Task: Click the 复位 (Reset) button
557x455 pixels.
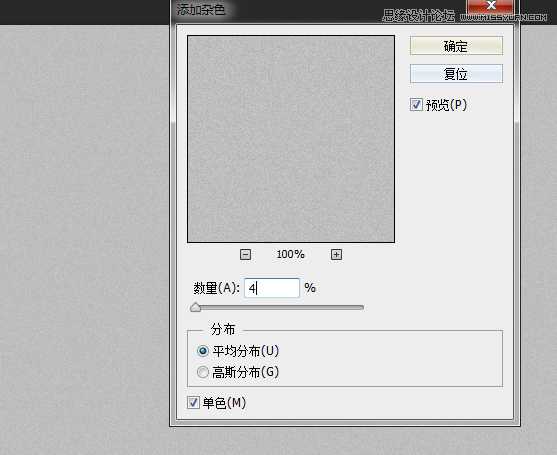Action: tap(456, 74)
